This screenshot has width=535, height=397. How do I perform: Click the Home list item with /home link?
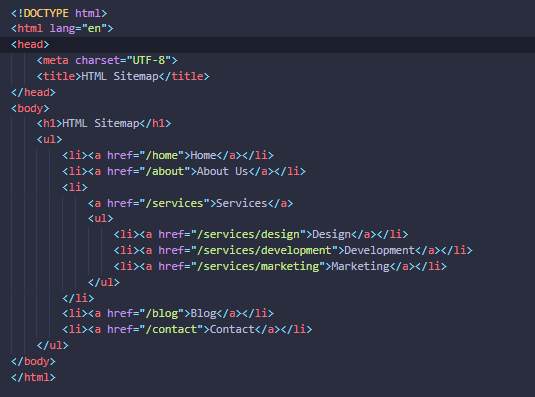(x=168, y=155)
